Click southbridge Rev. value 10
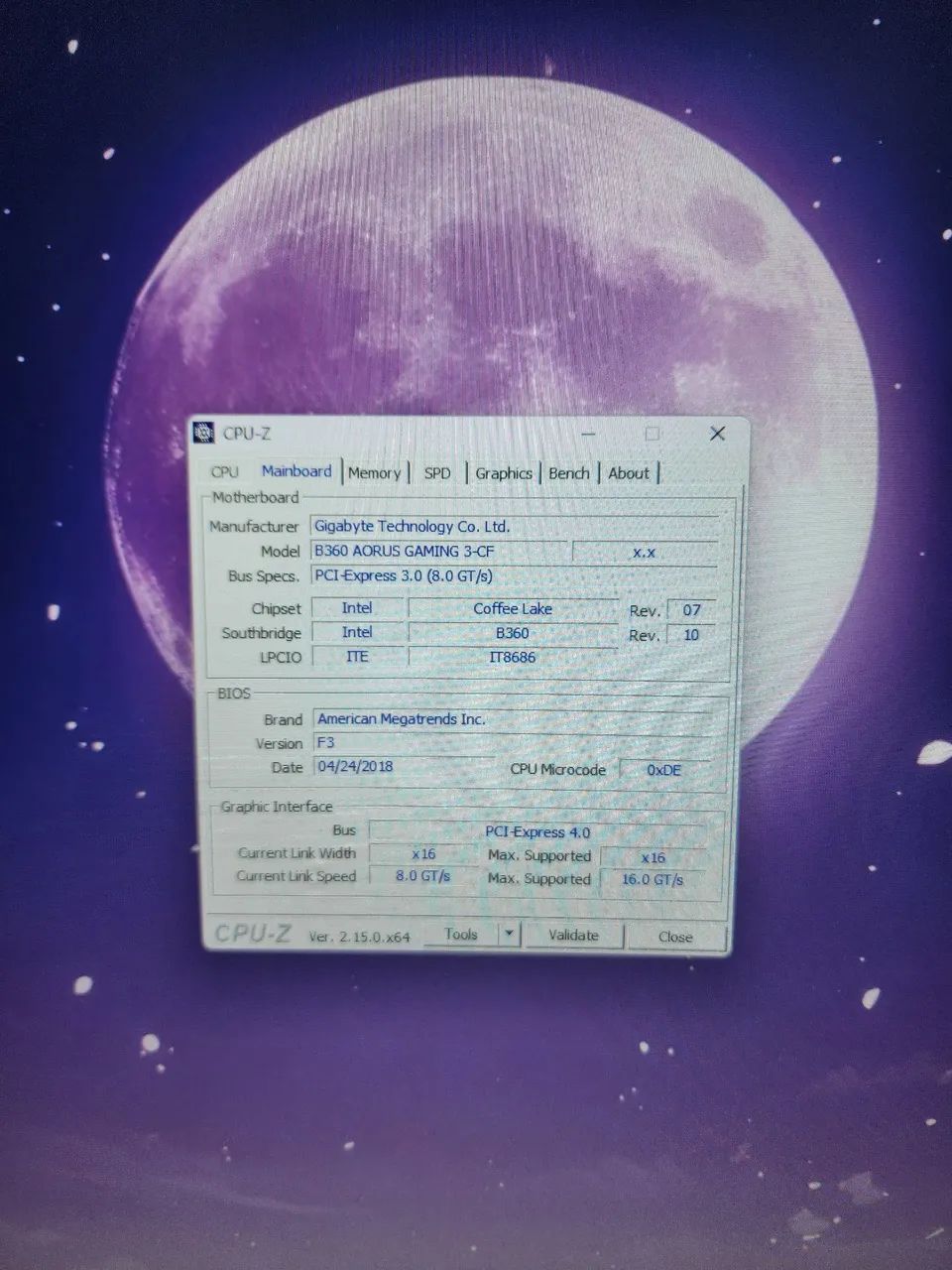This screenshot has width=952, height=1270. point(691,635)
